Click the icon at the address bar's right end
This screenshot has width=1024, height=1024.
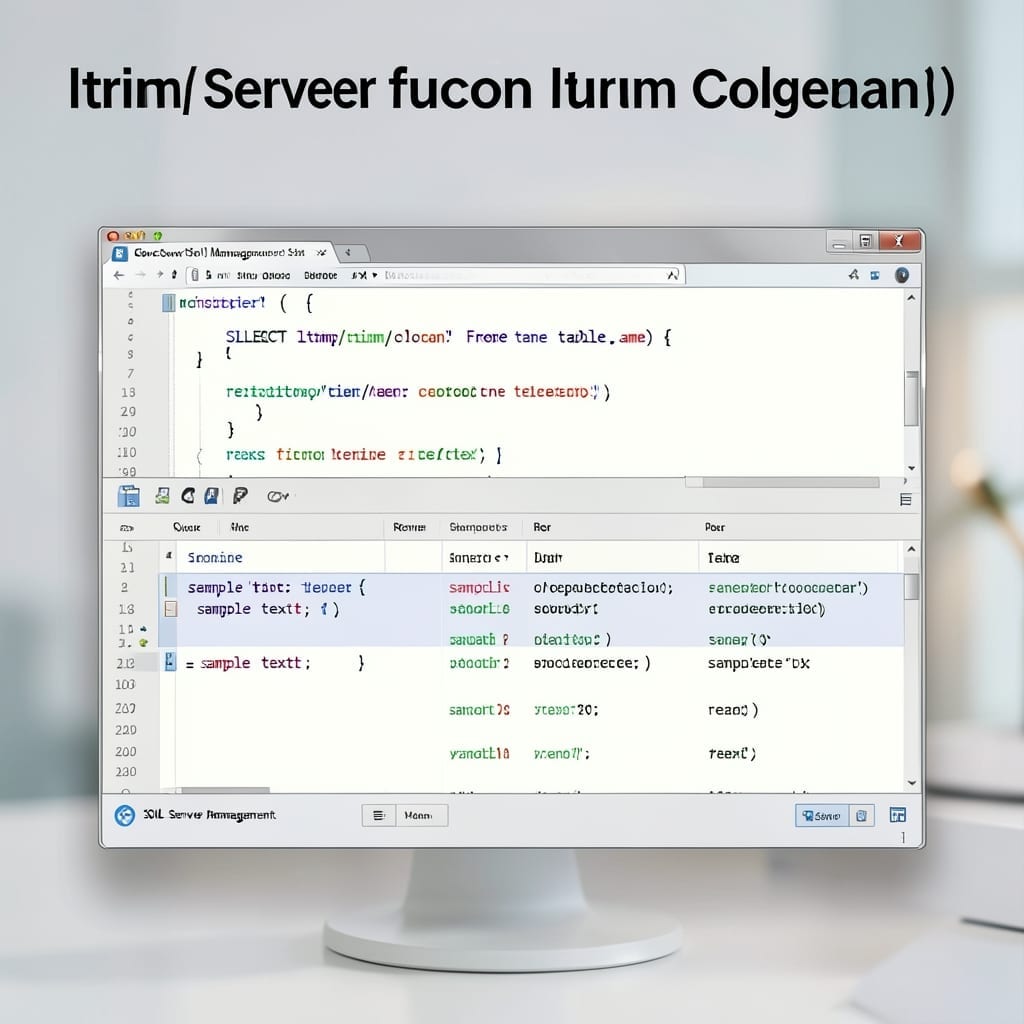[673, 275]
